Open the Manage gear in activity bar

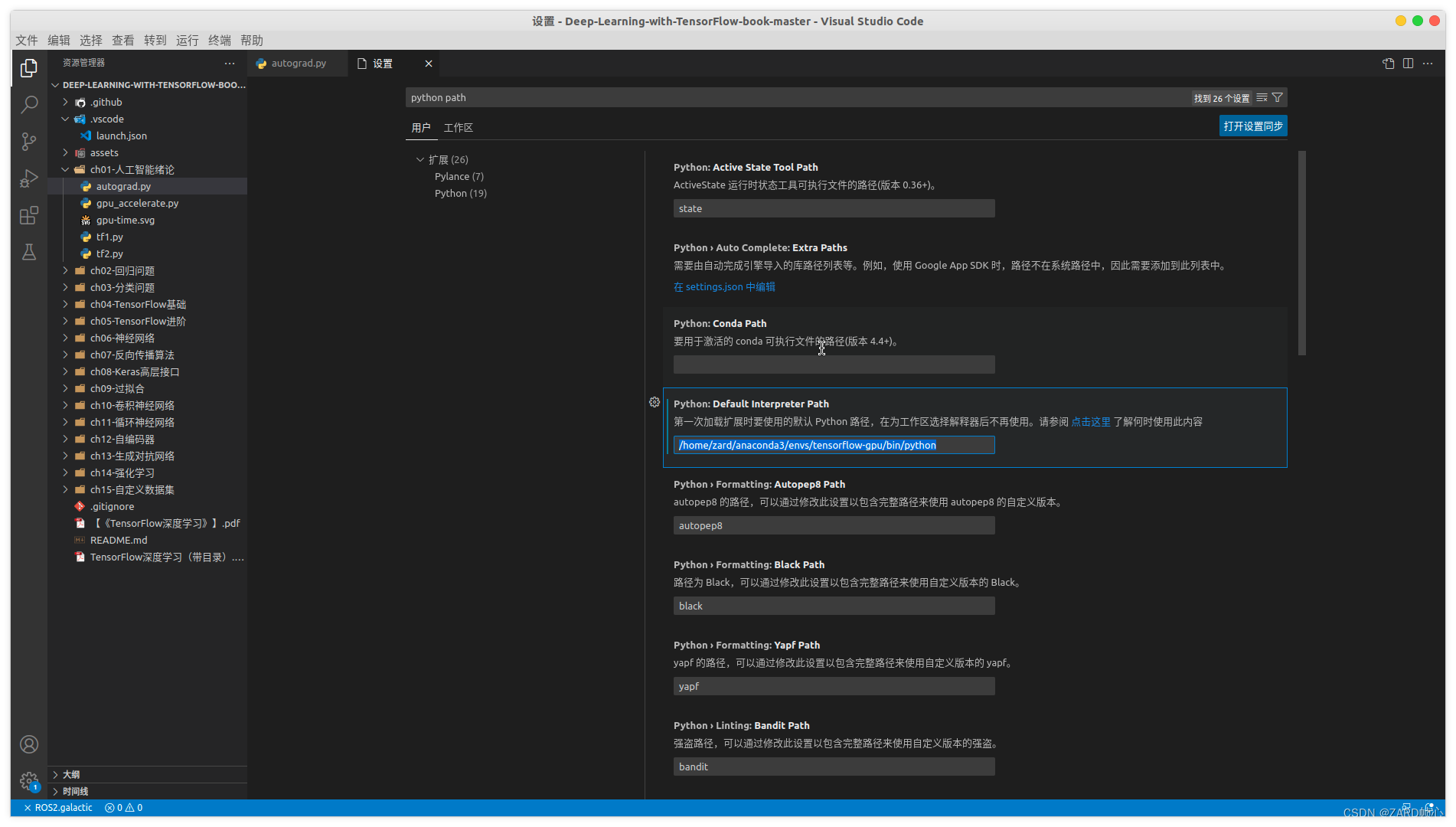coord(29,781)
